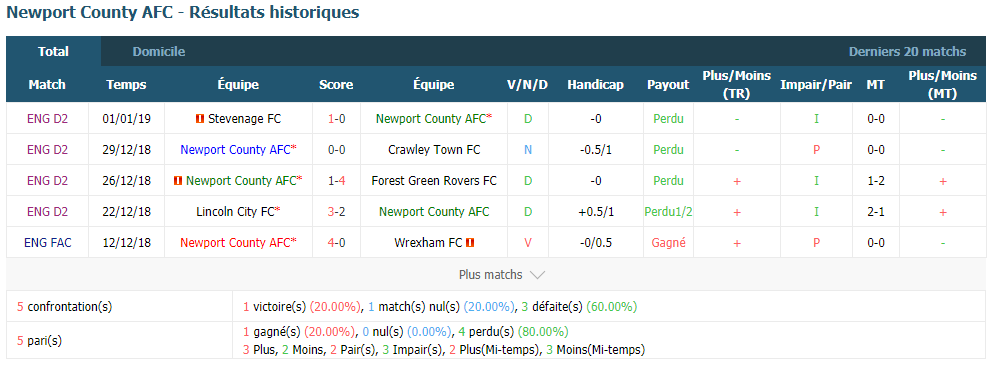Select the Total tab
This screenshot has height=367, width=995.
(53, 51)
